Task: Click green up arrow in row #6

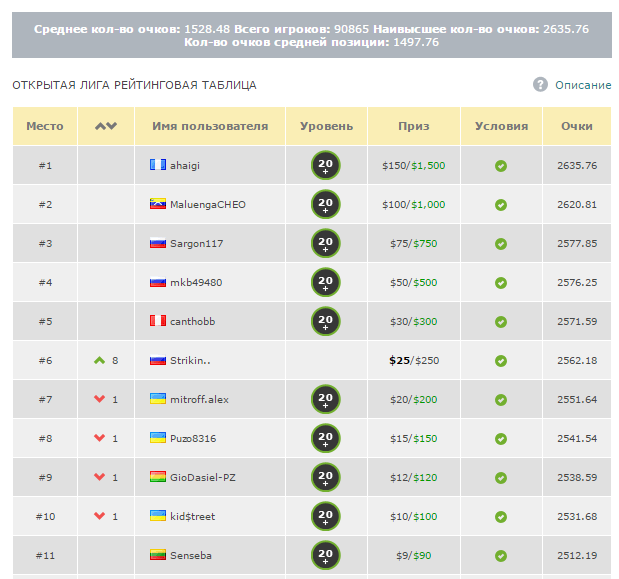Action: tap(98, 360)
